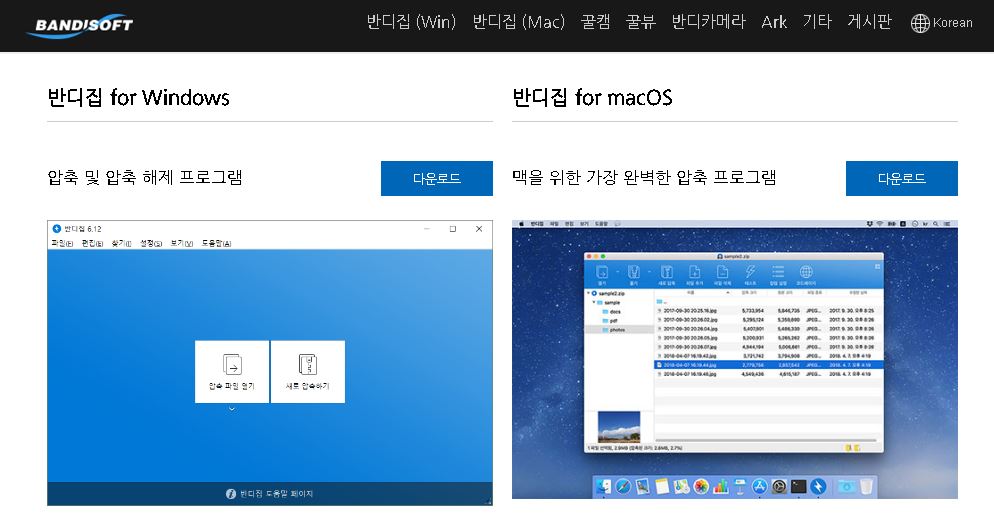Click the Bandisoft logo
This screenshot has width=994, height=521.
click(x=80, y=25)
